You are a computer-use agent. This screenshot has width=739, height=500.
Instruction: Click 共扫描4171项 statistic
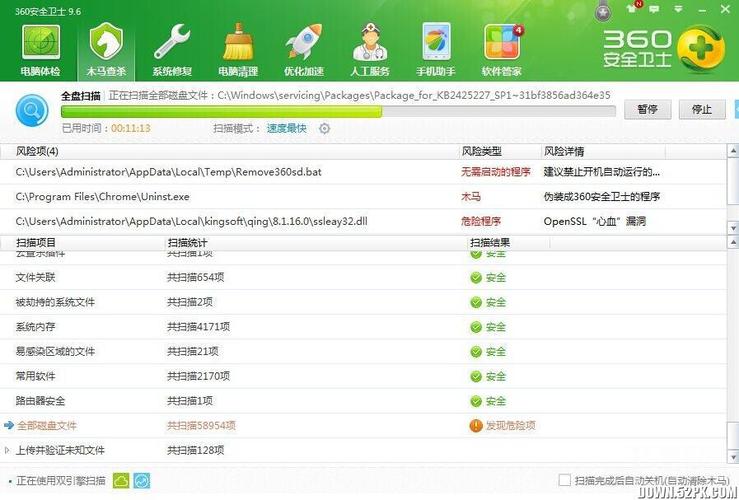pos(198,327)
